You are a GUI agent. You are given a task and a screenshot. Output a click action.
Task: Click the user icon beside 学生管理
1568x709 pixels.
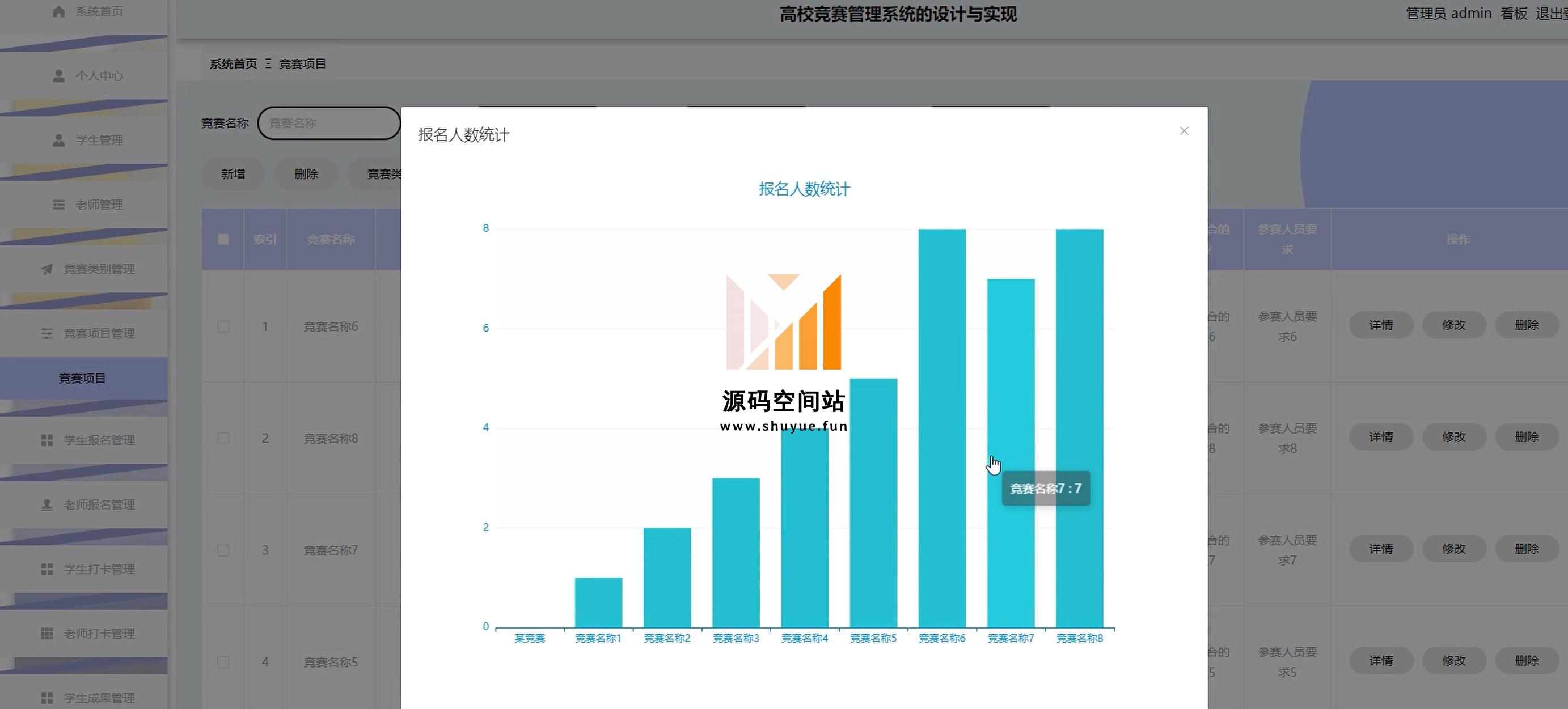pyautogui.click(x=58, y=141)
